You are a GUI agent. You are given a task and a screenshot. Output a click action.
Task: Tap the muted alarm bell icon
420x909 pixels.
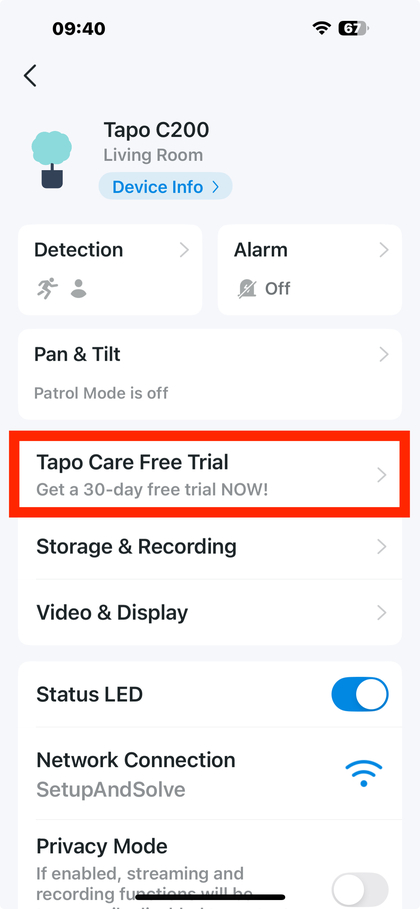tap(247, 288)
